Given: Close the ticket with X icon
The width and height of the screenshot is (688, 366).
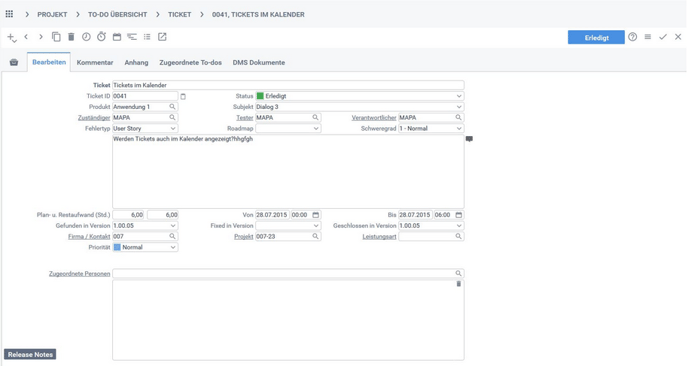Looking at the screenshot, I should pyautogui.click(x=678, y=37).
